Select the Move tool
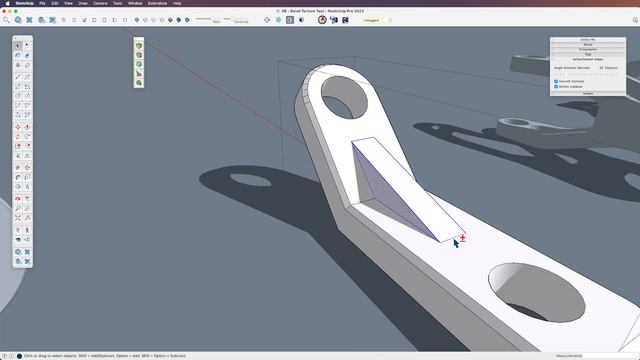 (18, 127)
